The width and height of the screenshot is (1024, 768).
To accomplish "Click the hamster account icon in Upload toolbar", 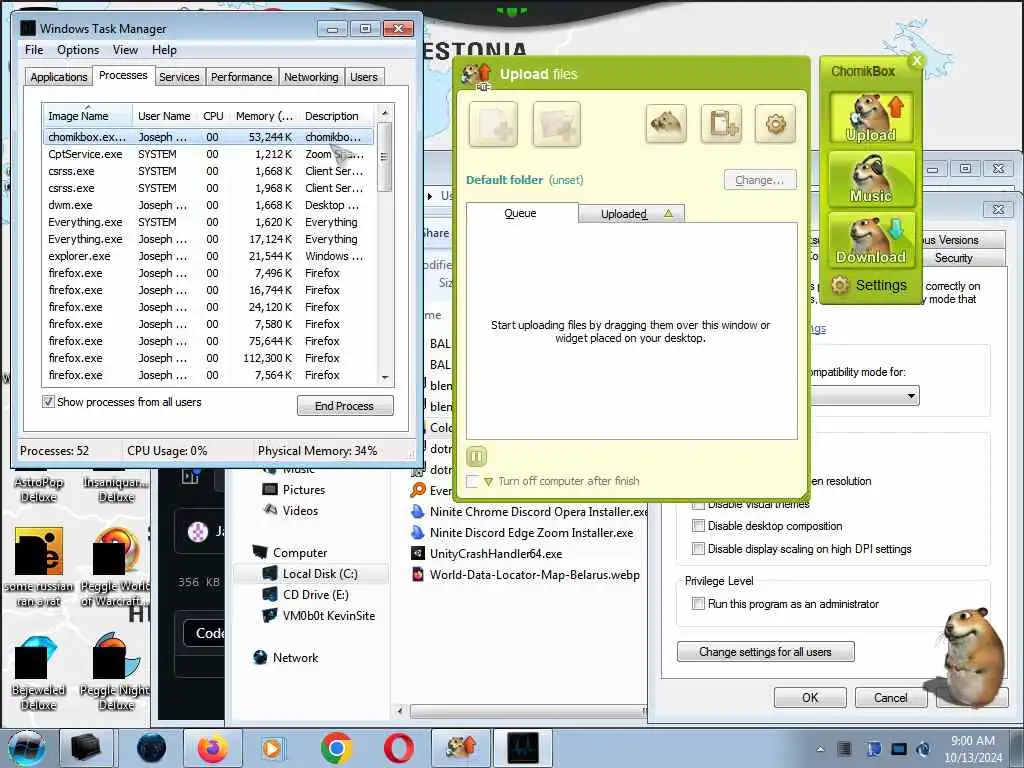I will [x=666, y=123].
